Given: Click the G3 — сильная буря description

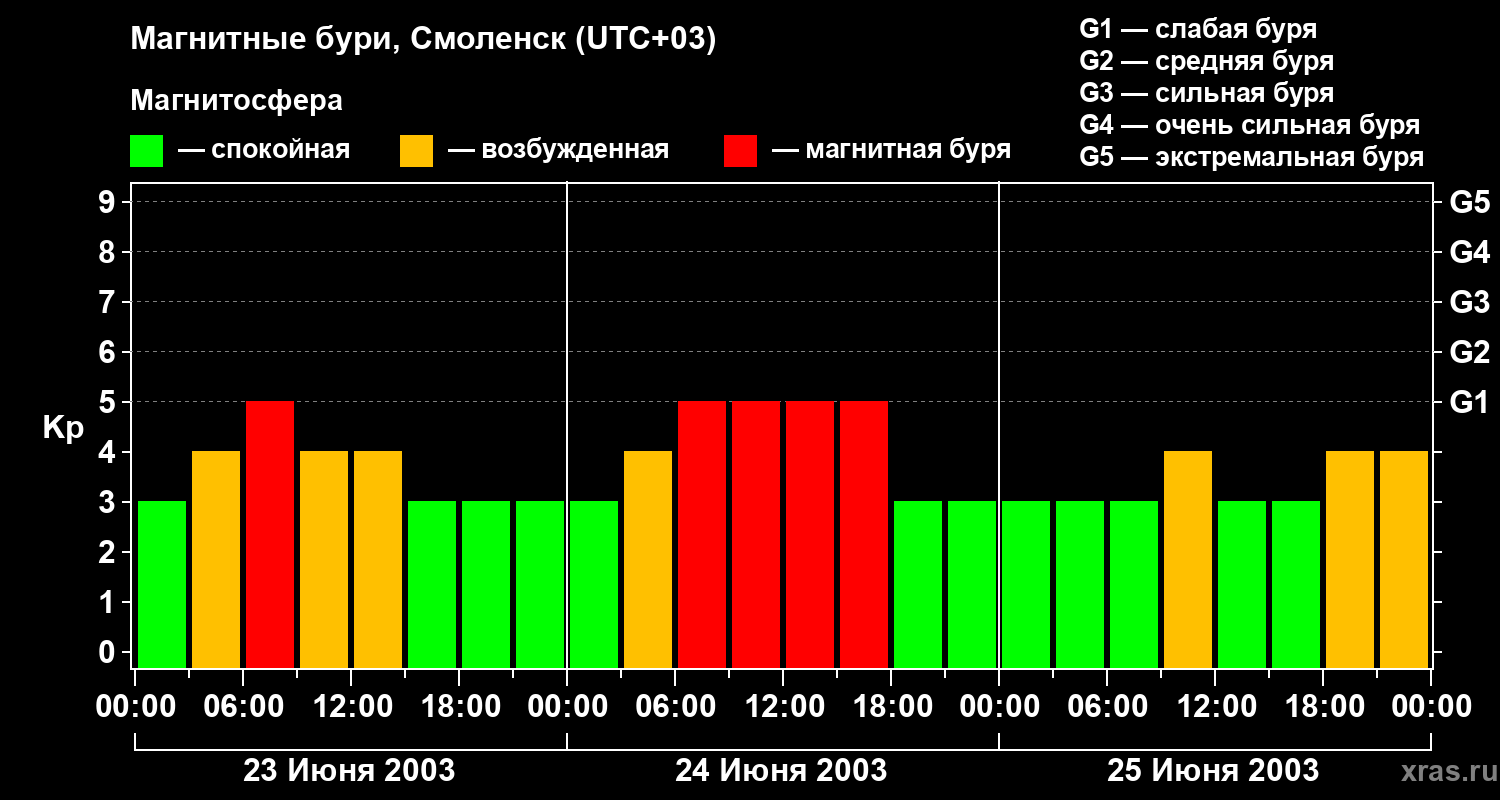Looking at the screenshot, I should (x=1206, y=93).
